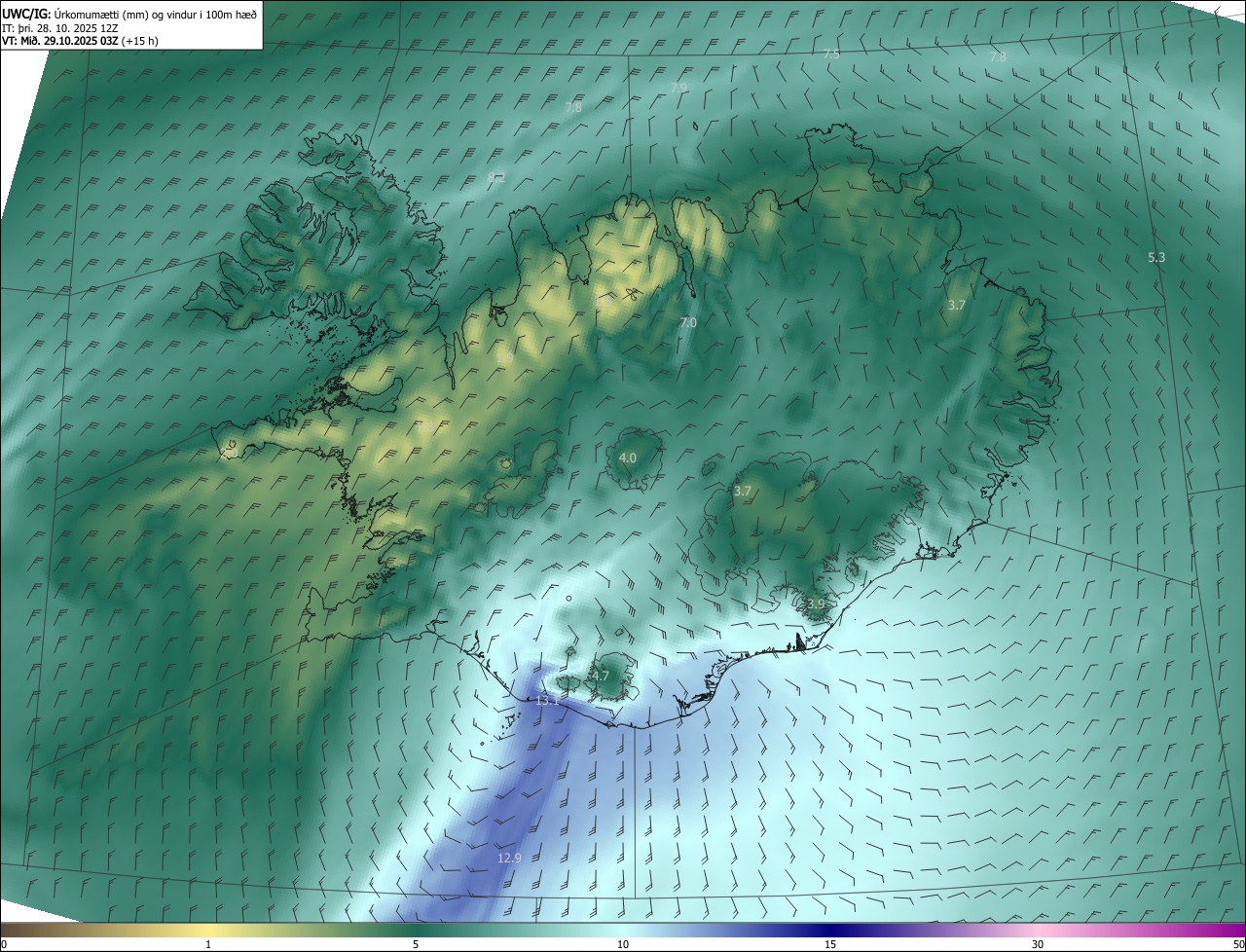This screenshot has width=1246, height=952.
Task: Click the title text 'UWC/IG: Úrkomumætti (mm) og vindur í 100m hæð'
Action: (129, 15)
